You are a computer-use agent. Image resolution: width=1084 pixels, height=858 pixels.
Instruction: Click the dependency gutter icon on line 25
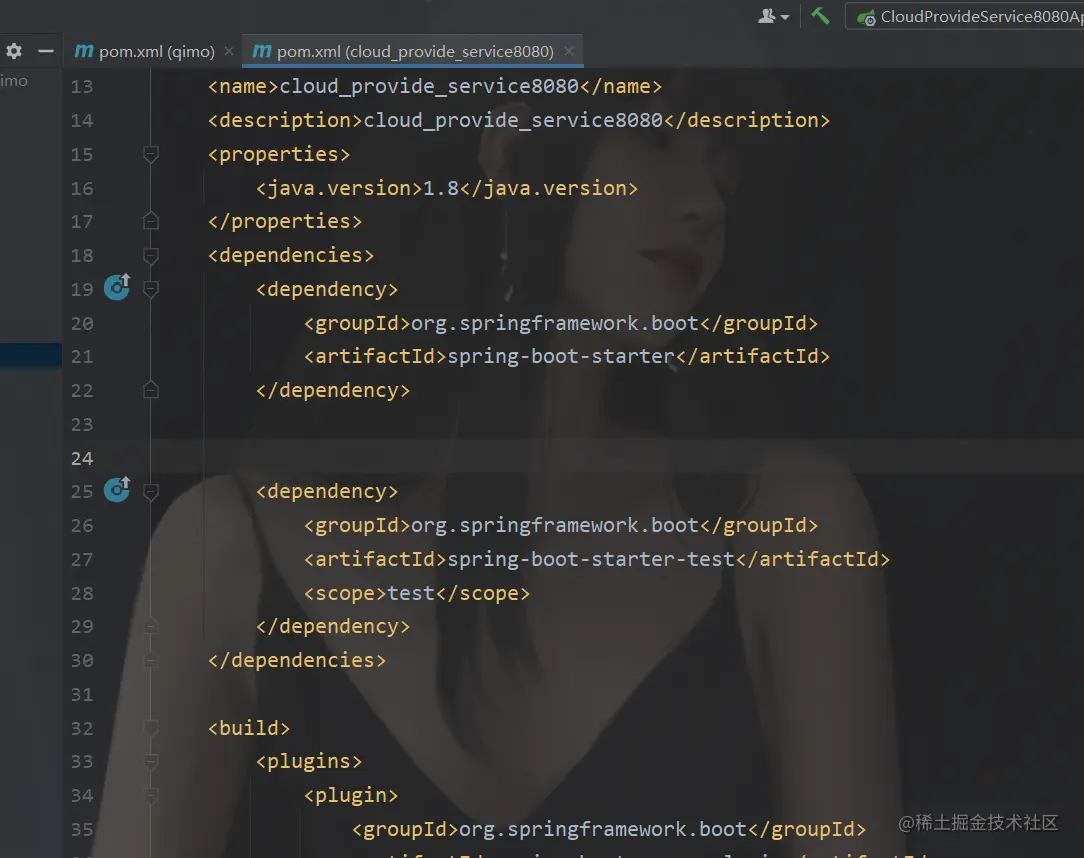[x=117, y=489]
